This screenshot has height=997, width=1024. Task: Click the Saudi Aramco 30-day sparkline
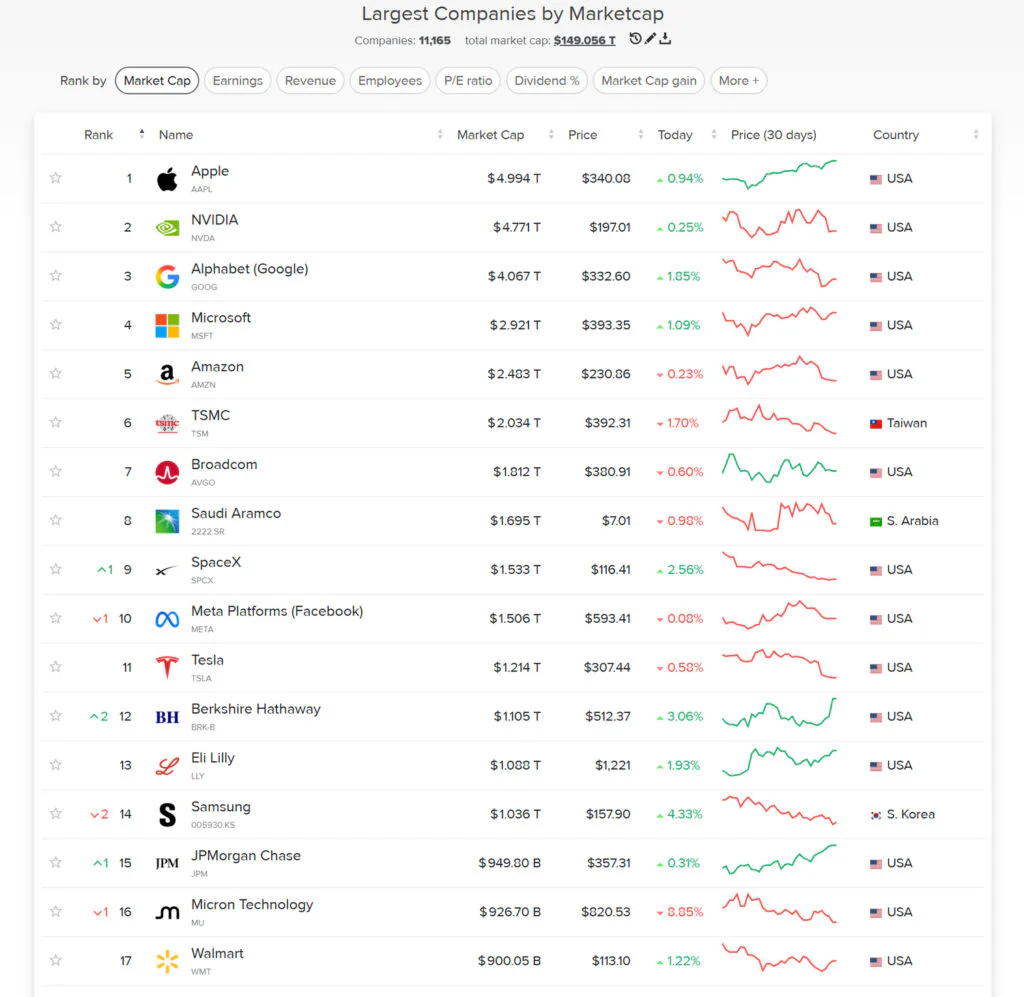pos(779,516)
